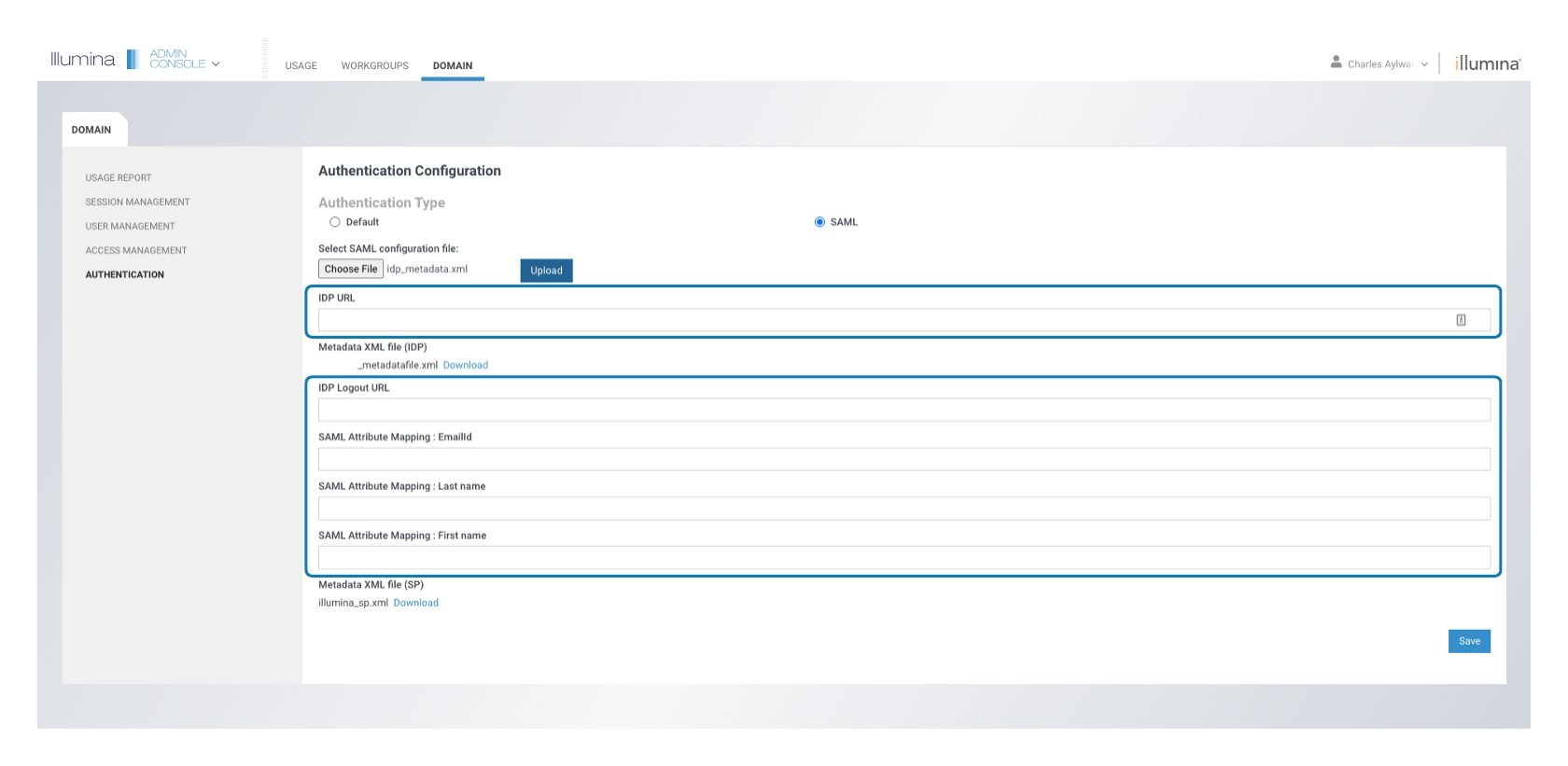Image resolution: width=1568 pixels, height=766 pixels.
Task: Select the Domain tab in top navigation
Action: tap(453, 66)
